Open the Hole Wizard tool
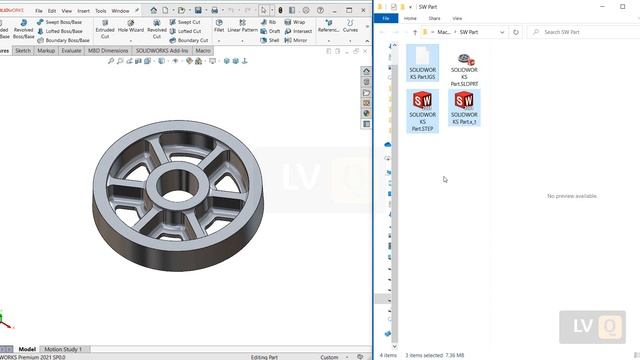The height and width of the screenshot is (360, 640). click(131, 26)
